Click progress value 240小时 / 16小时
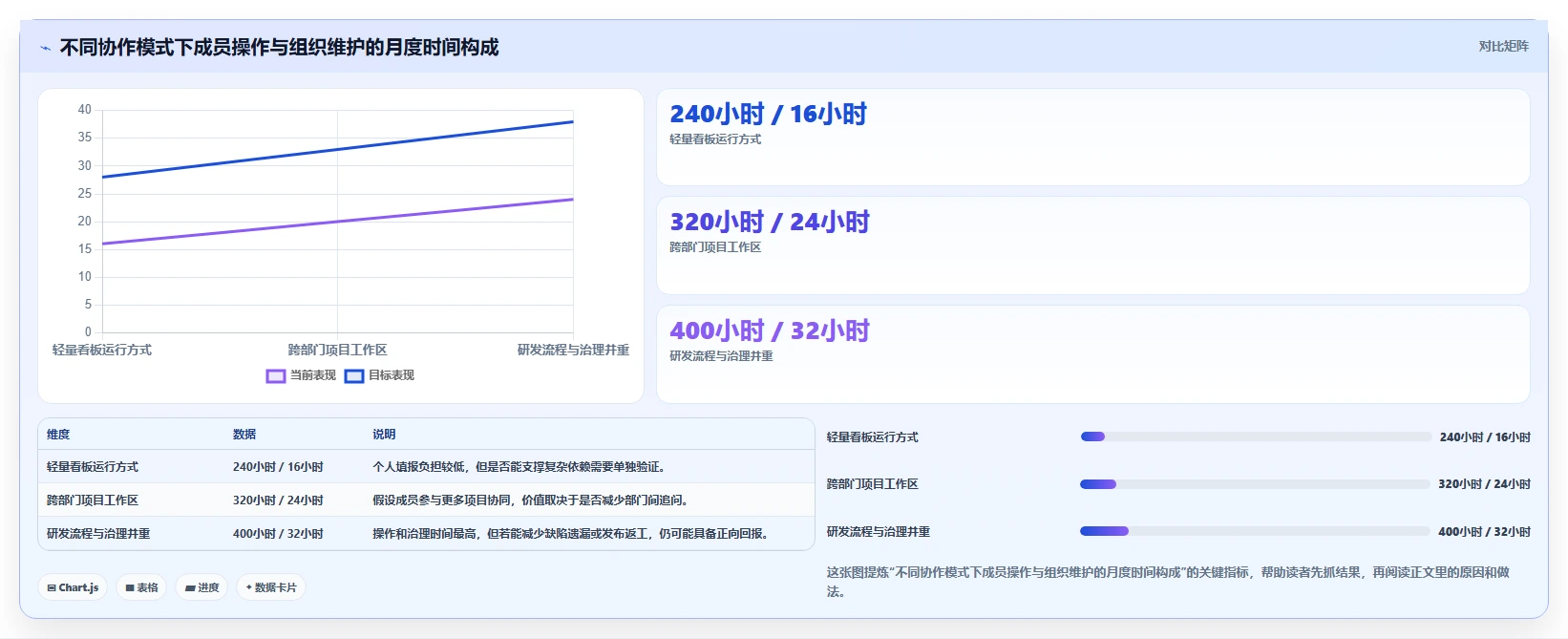This screenshot has width=1568, height=639. pos(1485,437)
